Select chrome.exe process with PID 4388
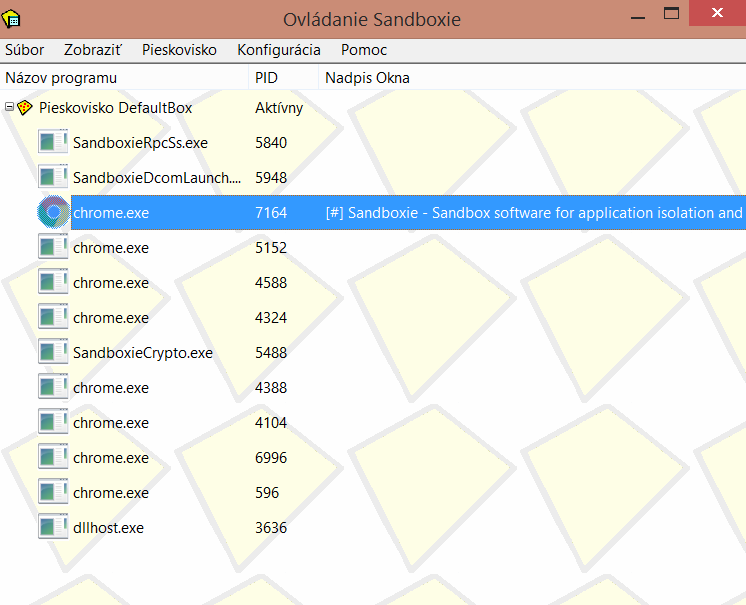The height and width of the screenshot is (605, 746). pos(111,387)
